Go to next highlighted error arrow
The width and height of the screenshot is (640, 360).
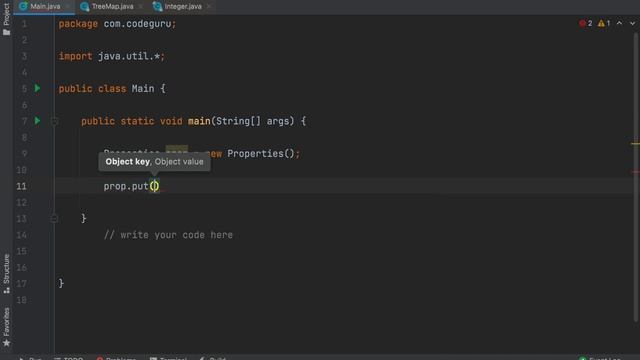point(632,23)
